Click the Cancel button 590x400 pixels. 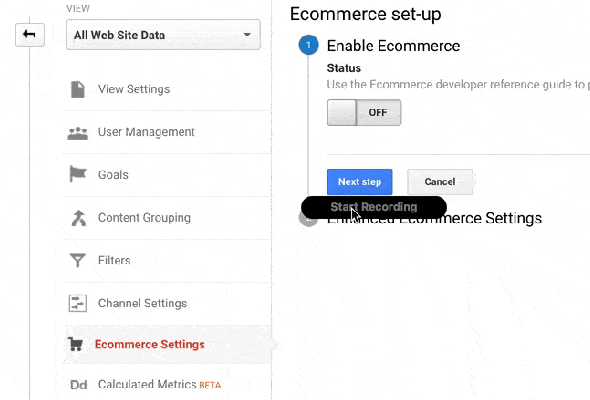440,182
